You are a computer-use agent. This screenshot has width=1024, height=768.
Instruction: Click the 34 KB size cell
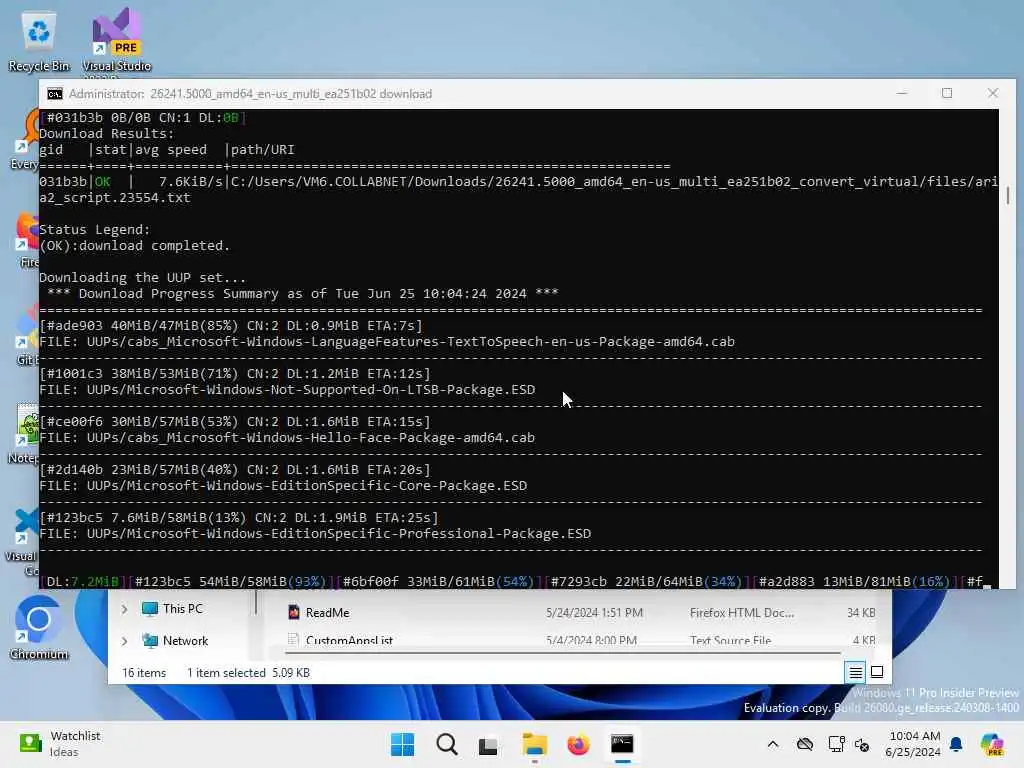coord(861,613)
